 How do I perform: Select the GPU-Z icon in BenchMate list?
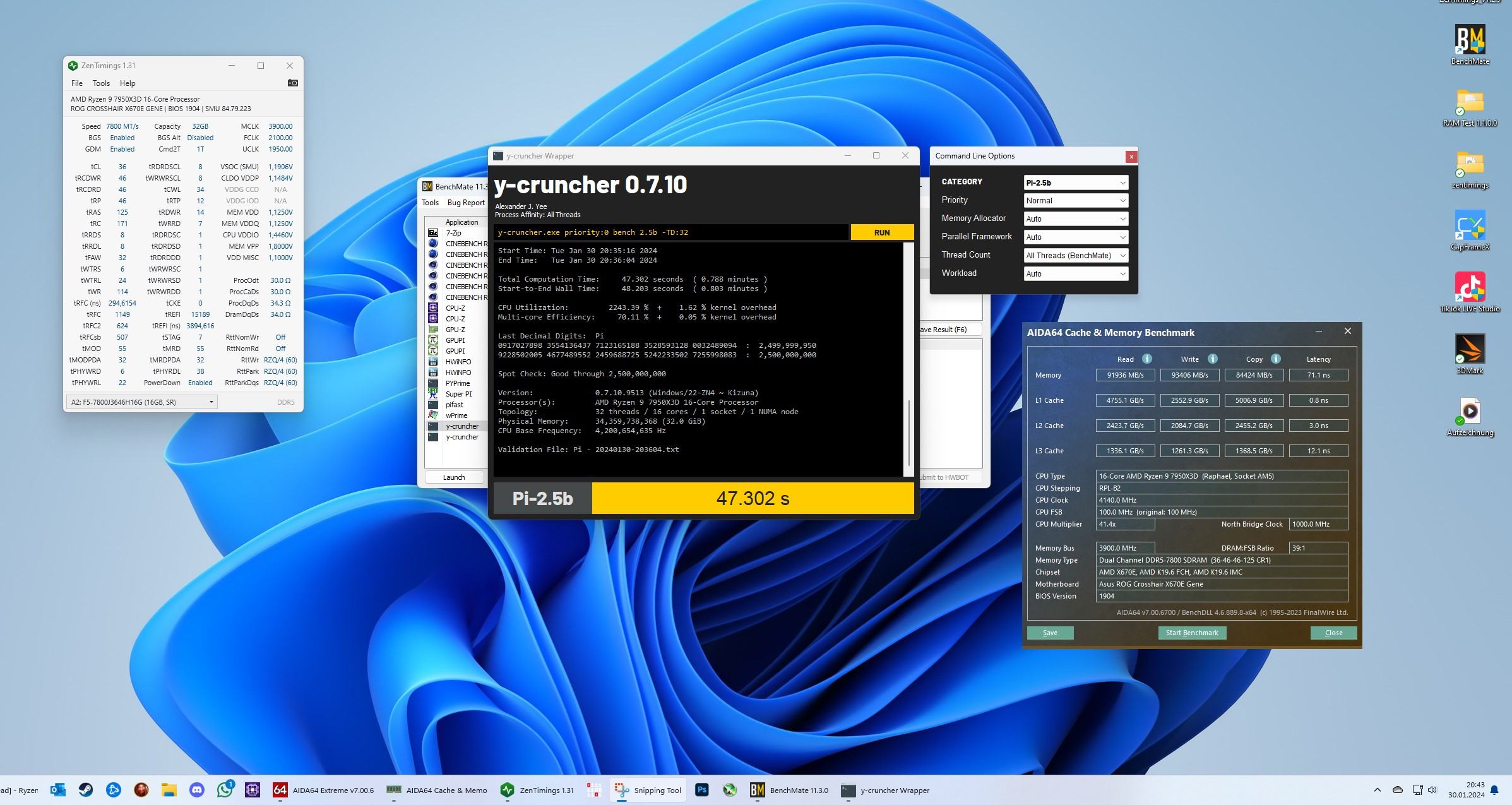coord(433,330)
